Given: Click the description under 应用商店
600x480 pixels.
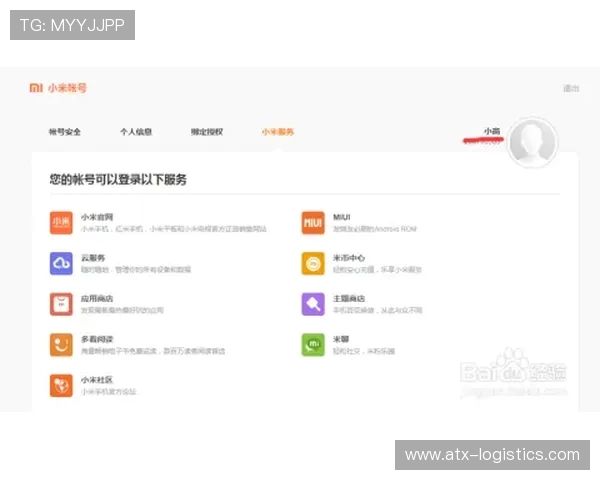Looking at the screenshot, I should click(122, 310).
